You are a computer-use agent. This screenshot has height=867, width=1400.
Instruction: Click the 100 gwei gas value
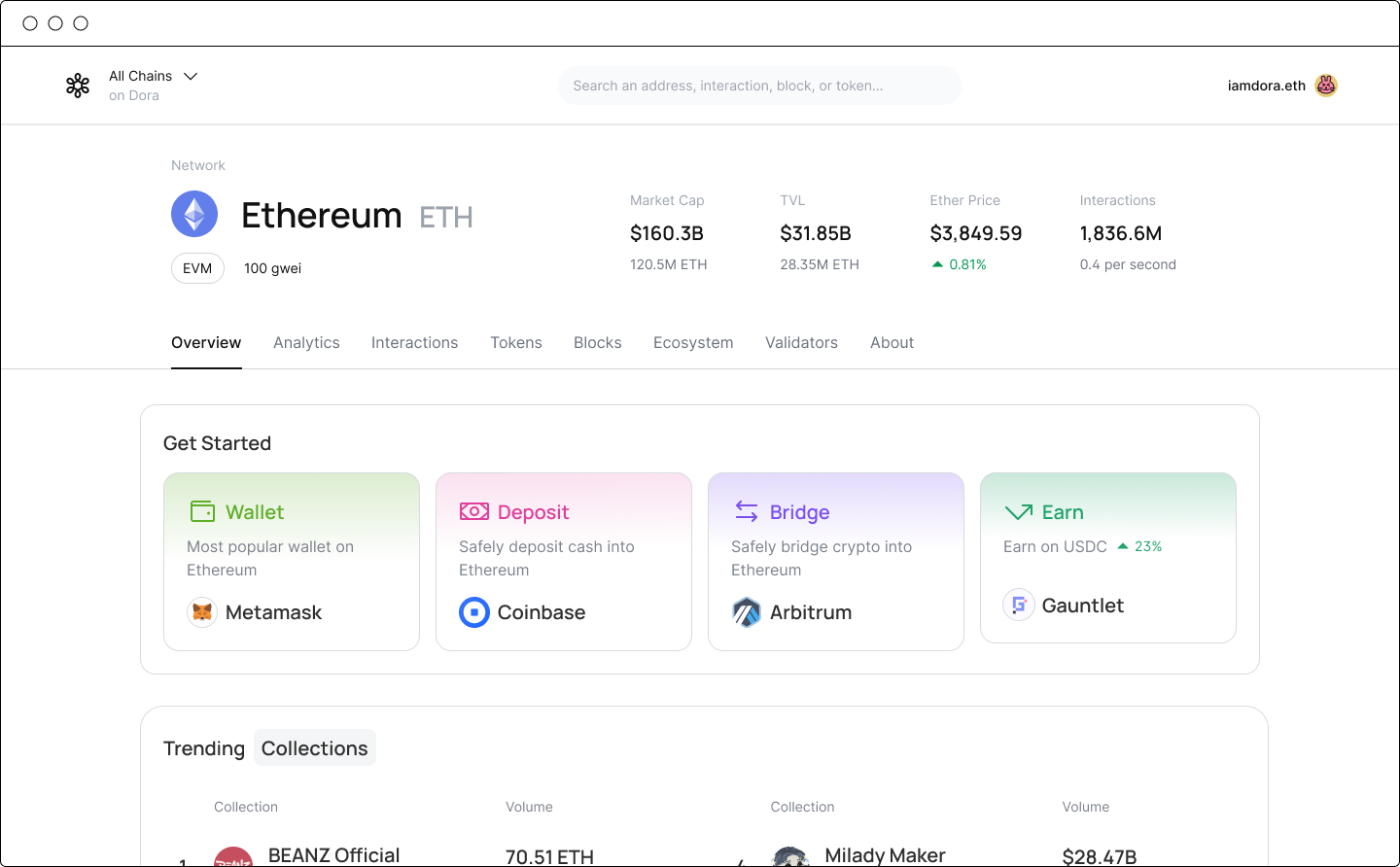272,268
